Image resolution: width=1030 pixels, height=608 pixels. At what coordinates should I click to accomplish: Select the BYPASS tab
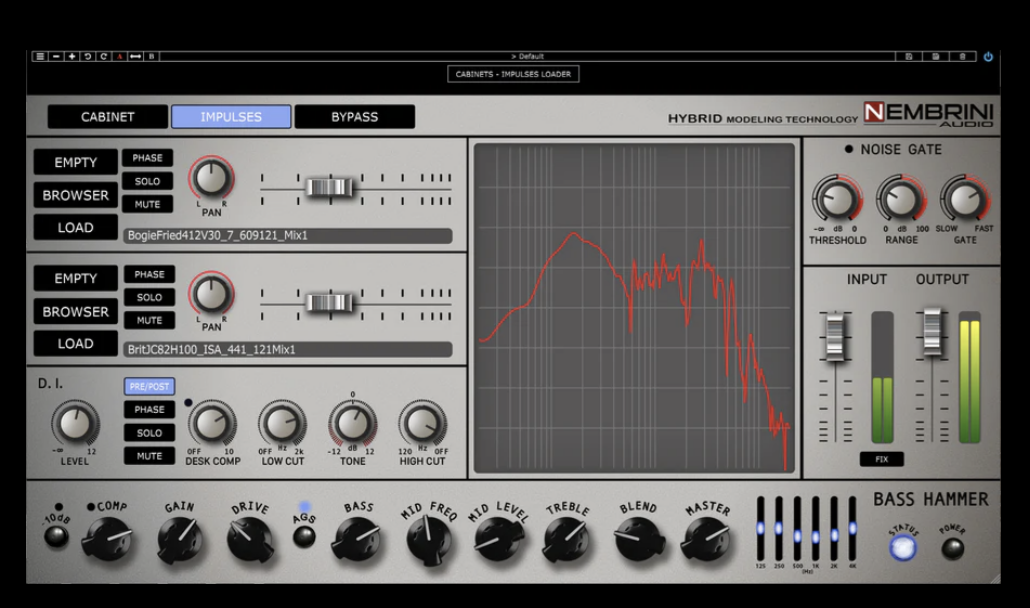pos(354,117)
